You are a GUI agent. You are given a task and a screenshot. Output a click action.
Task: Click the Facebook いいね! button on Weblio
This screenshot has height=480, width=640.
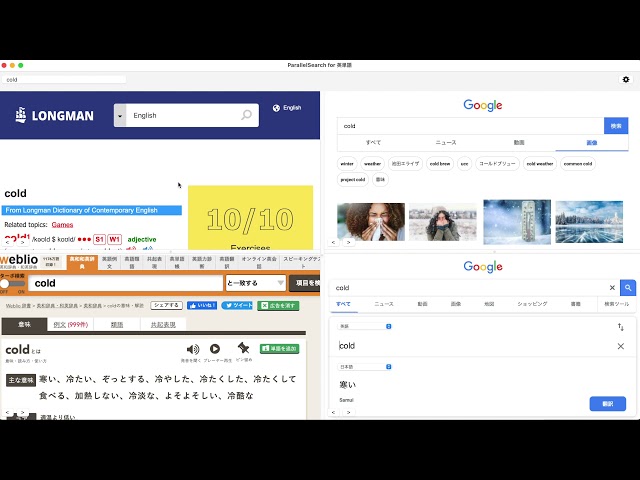[x=202, y=305]
